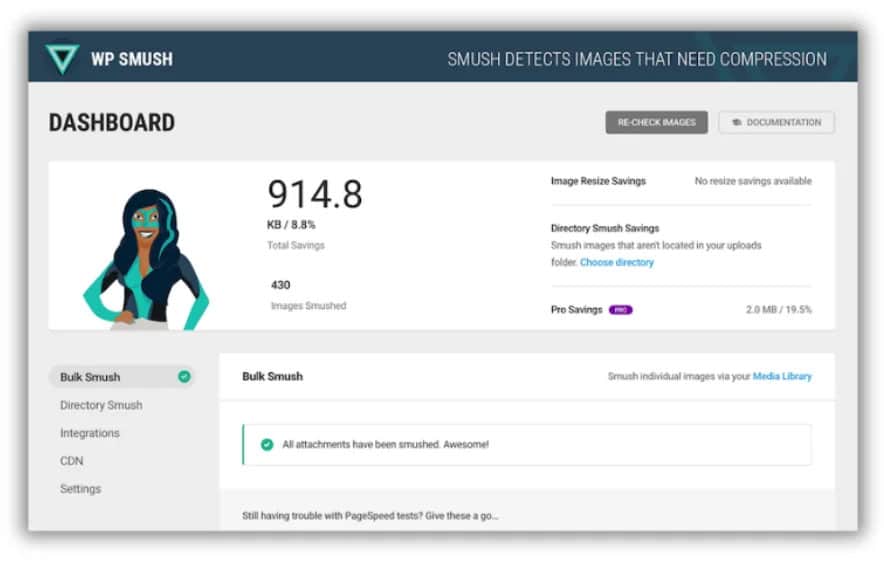
Task: Click the Total Savings label
Action: [x=295, y=245]
